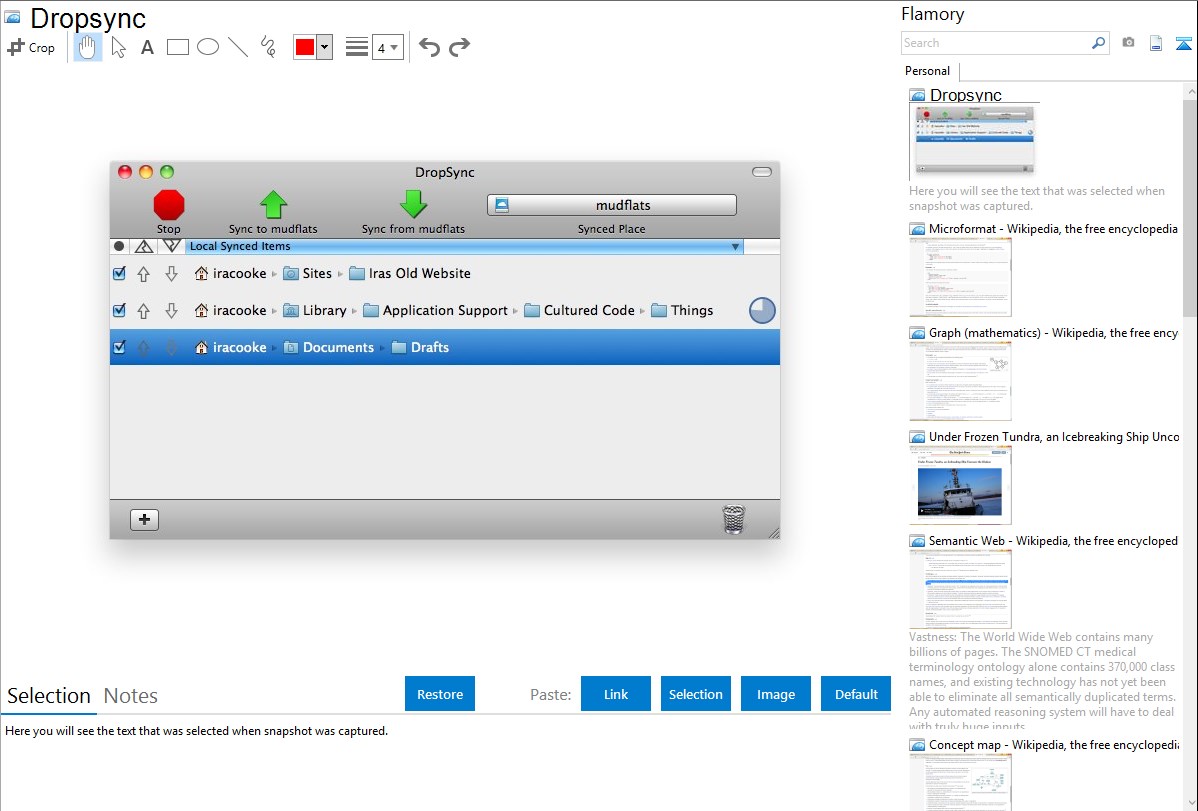Open the Under Frozen Tundra snapshot thumbnail
The height and width of the screenshot is (811, 1198).
(960, 485)
